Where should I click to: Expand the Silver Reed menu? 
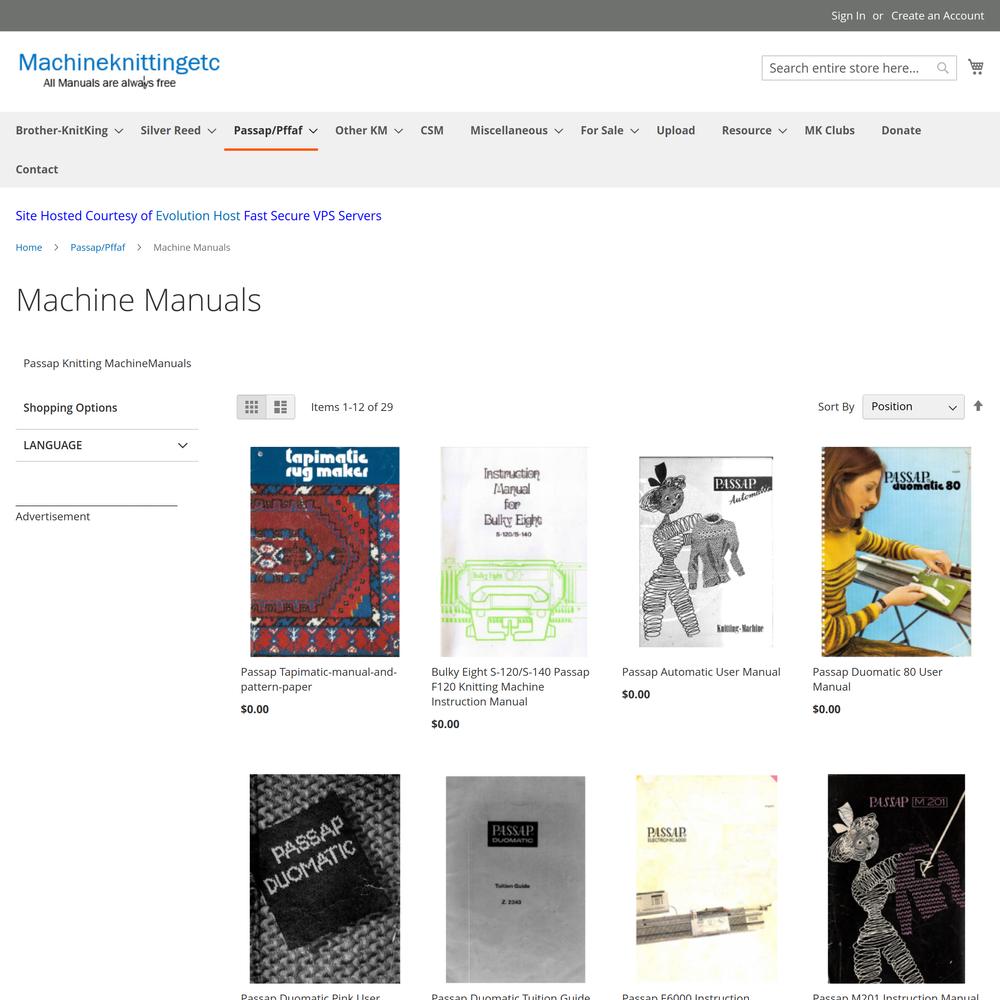(178, 130)
